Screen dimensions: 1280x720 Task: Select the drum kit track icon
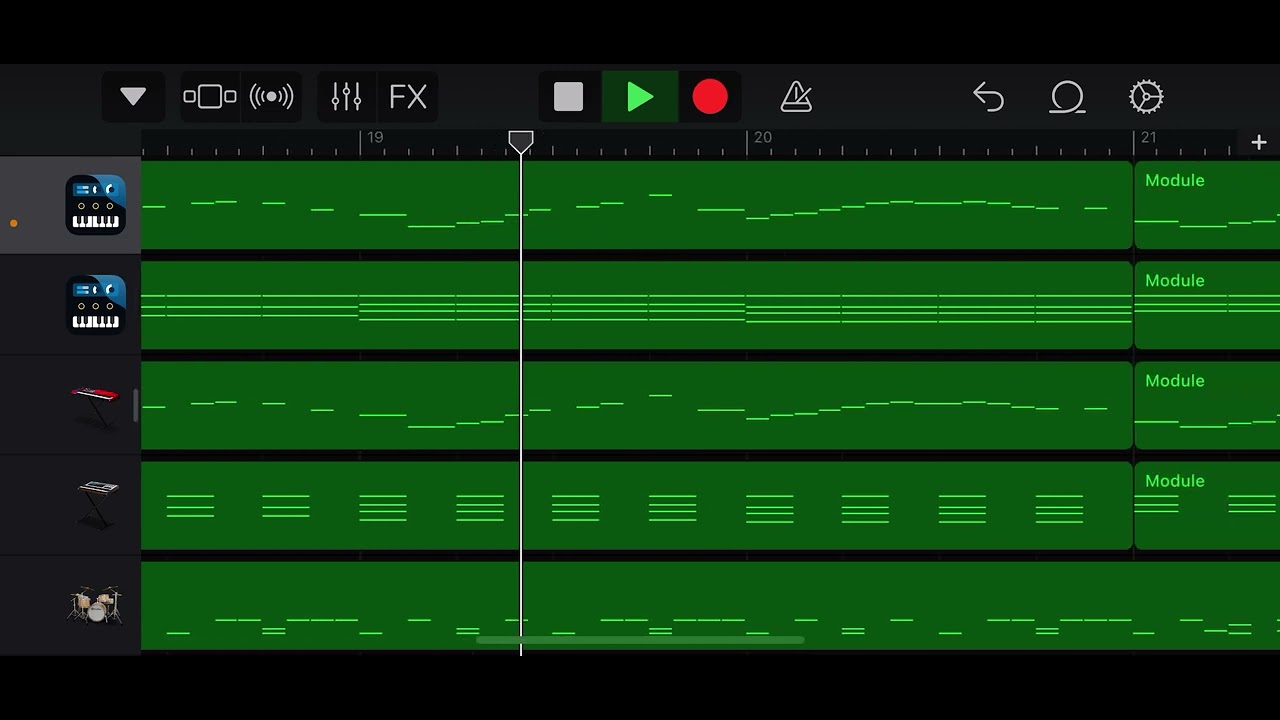pyautogui.click(x=95, y=605)
